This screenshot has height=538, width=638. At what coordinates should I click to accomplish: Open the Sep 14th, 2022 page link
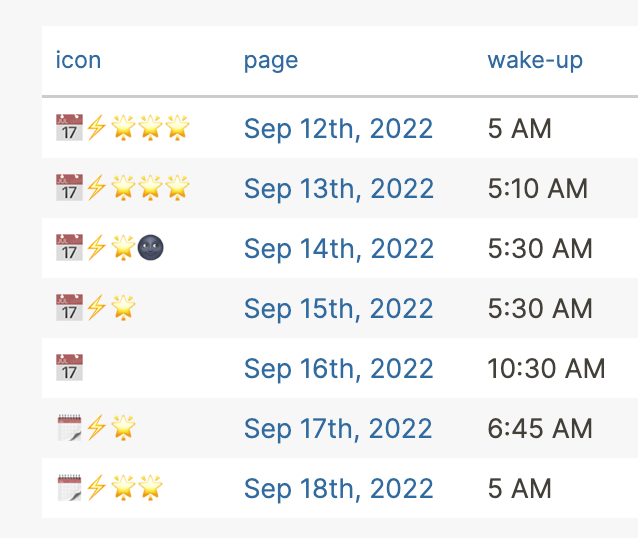click(x=338, y=248)
